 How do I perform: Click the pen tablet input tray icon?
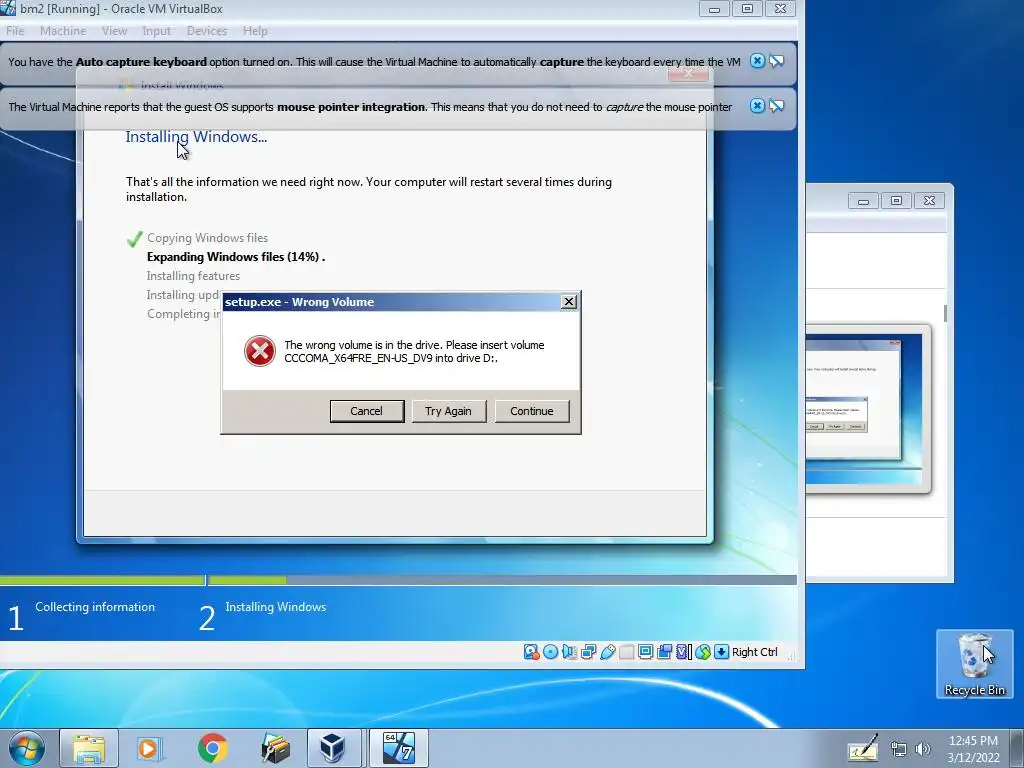pyautogui.click(x=863, y=748)
